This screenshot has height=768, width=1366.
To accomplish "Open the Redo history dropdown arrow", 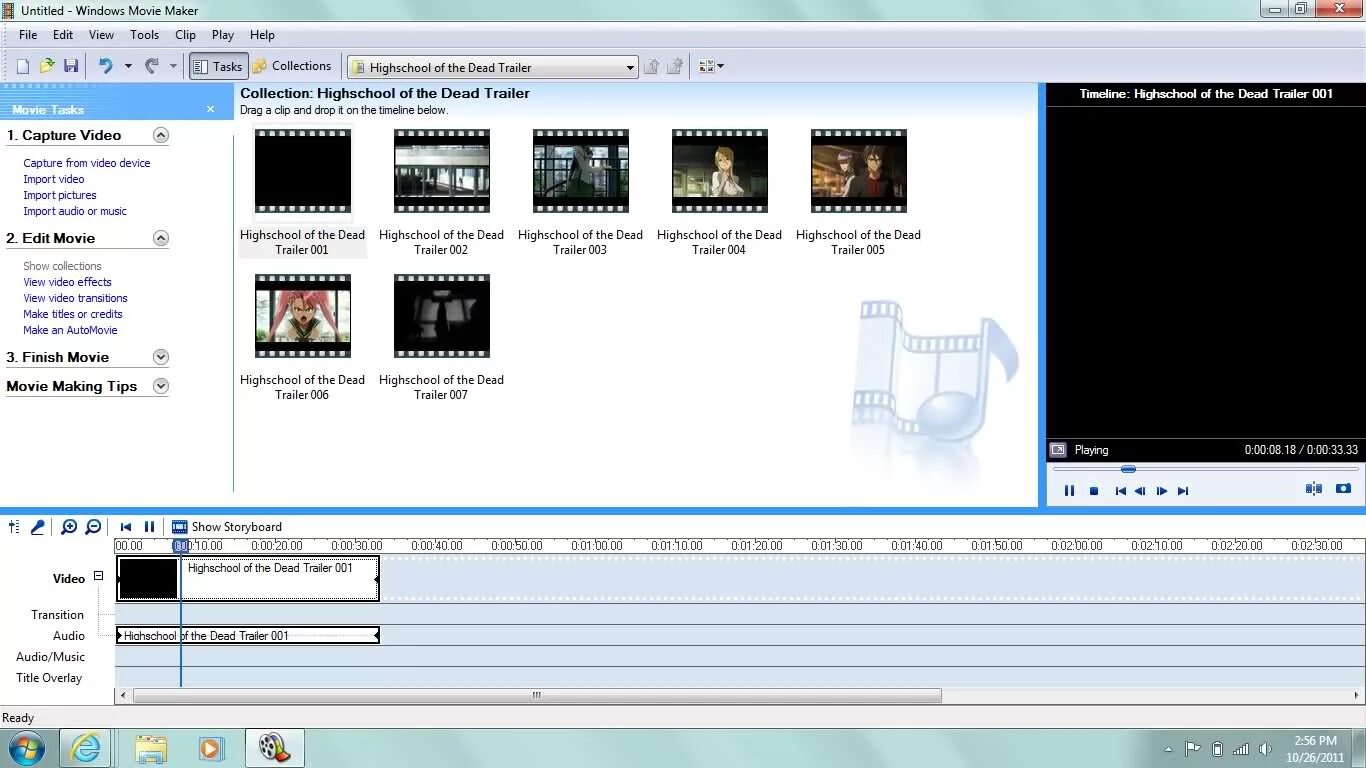I will click(173, 66).
